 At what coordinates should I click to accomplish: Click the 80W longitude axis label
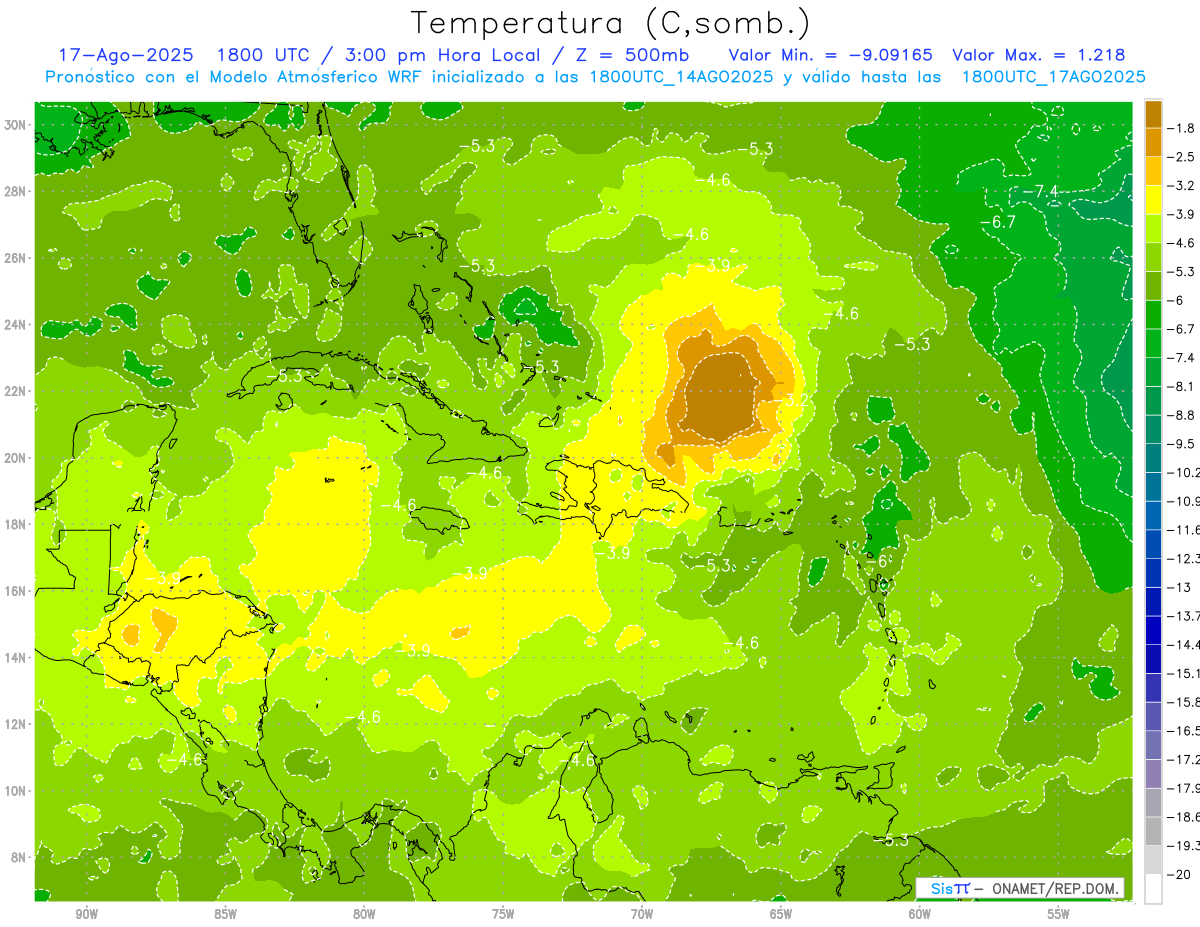pyautogui.click(x=364, y=914)
